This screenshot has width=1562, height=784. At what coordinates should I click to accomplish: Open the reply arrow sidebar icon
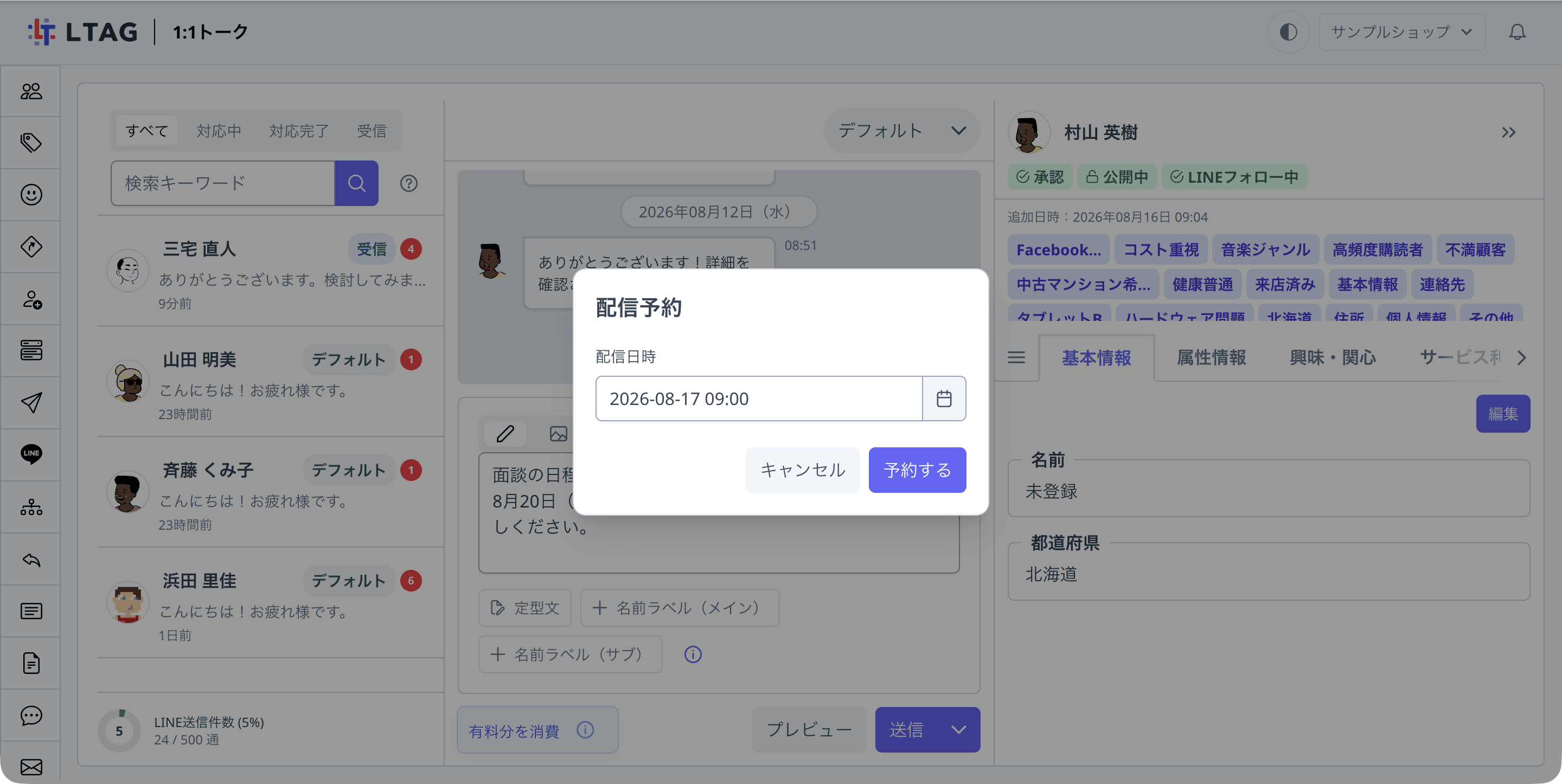31,559
